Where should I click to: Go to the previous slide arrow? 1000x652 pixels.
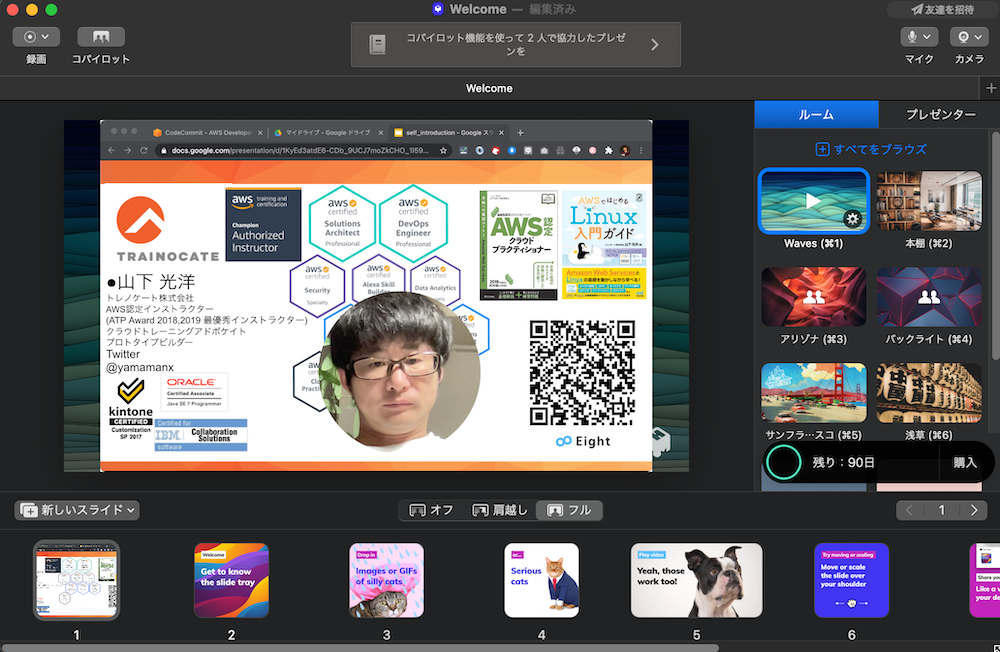click(x=909, y=510)
